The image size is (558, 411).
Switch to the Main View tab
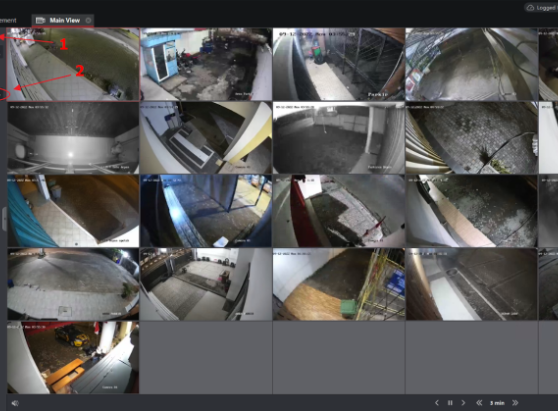coord(63,20)
